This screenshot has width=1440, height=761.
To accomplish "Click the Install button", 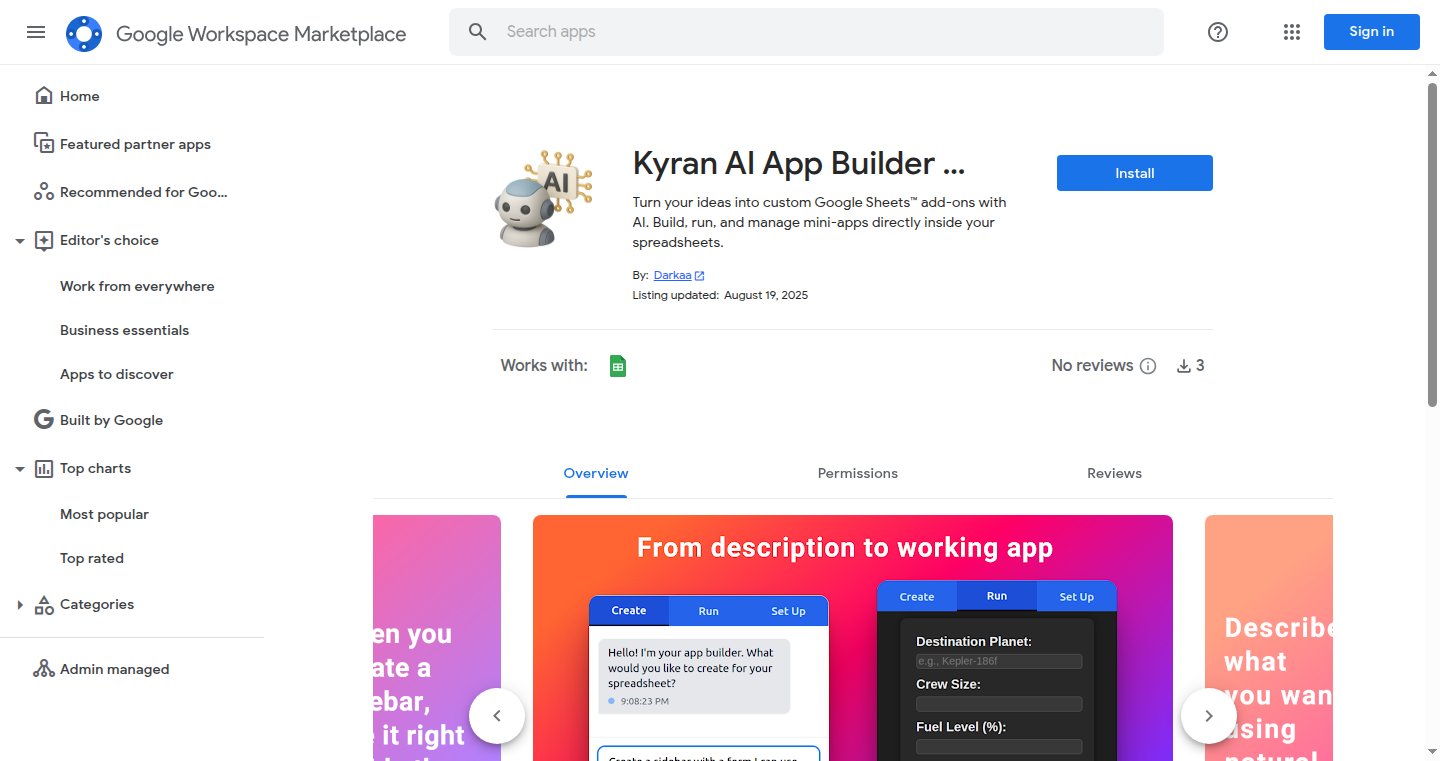I will [1135, 173].
